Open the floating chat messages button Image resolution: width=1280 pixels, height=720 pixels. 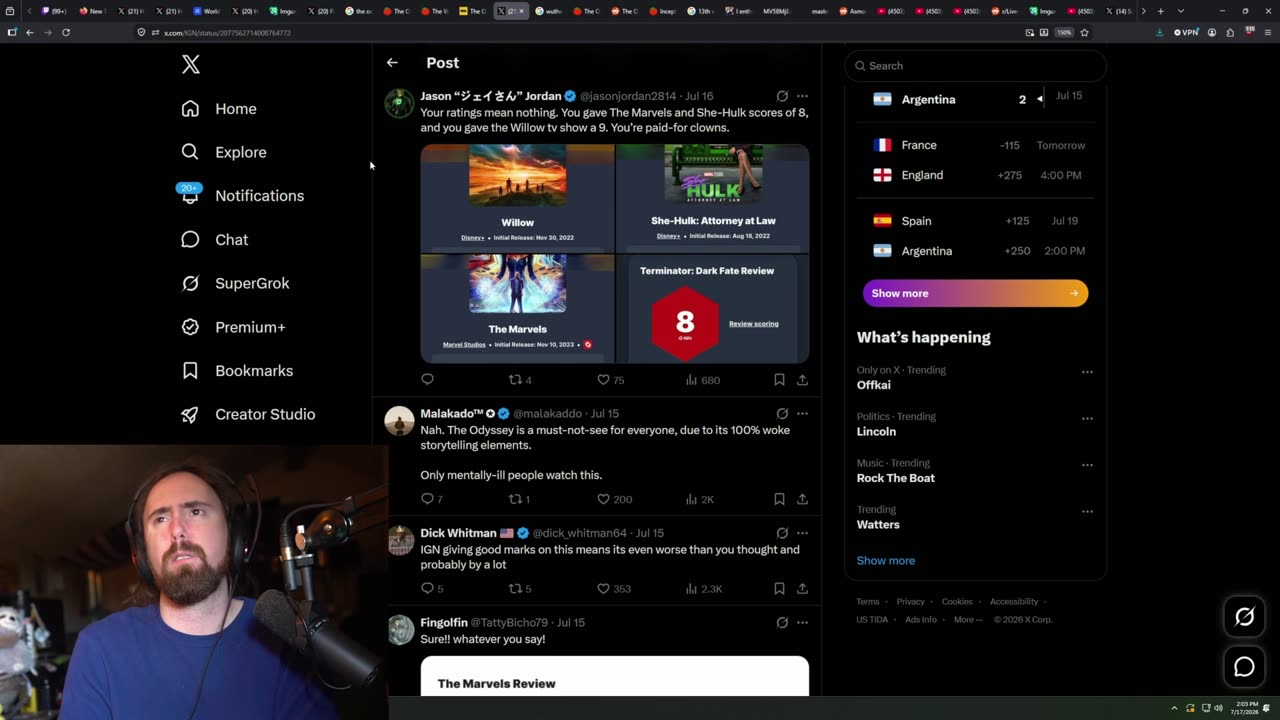tap(1244, 667)
